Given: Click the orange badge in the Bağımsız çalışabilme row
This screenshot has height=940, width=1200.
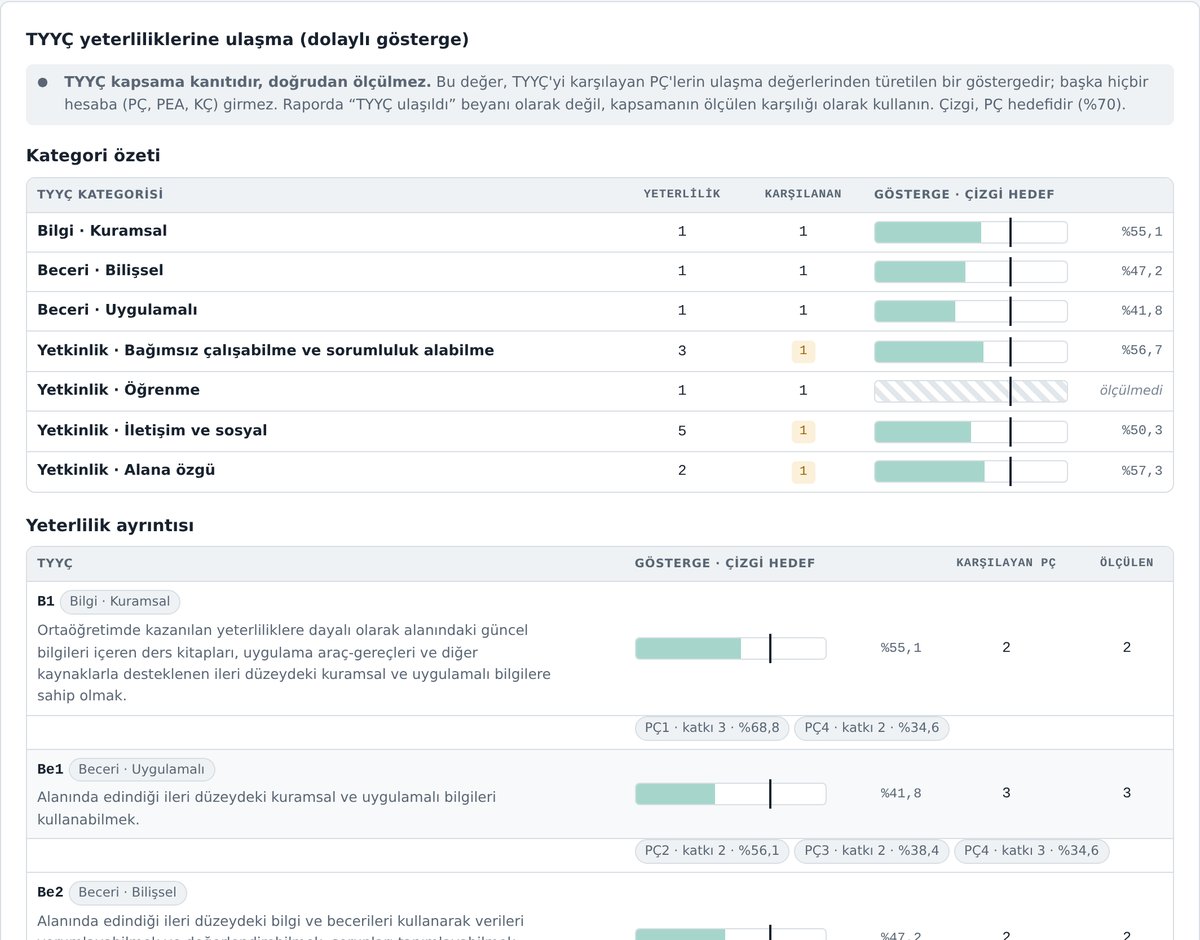Looking at the screenshot, I should point(803,351).
